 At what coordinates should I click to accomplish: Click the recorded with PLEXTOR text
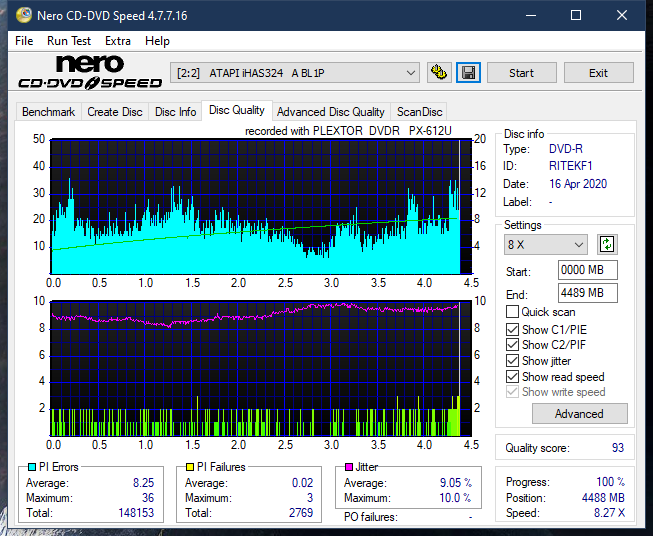348,131
